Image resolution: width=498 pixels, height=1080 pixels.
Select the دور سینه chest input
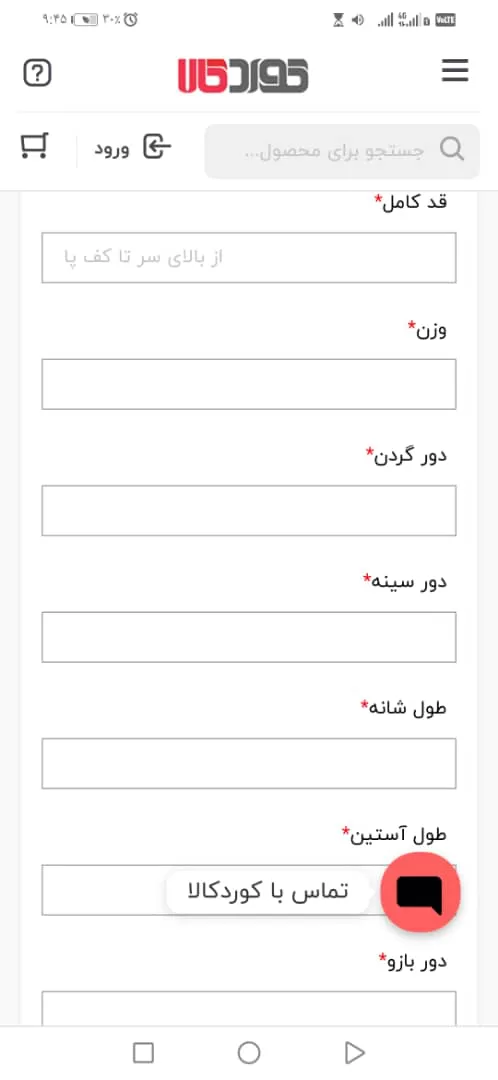tap(249, 637)
